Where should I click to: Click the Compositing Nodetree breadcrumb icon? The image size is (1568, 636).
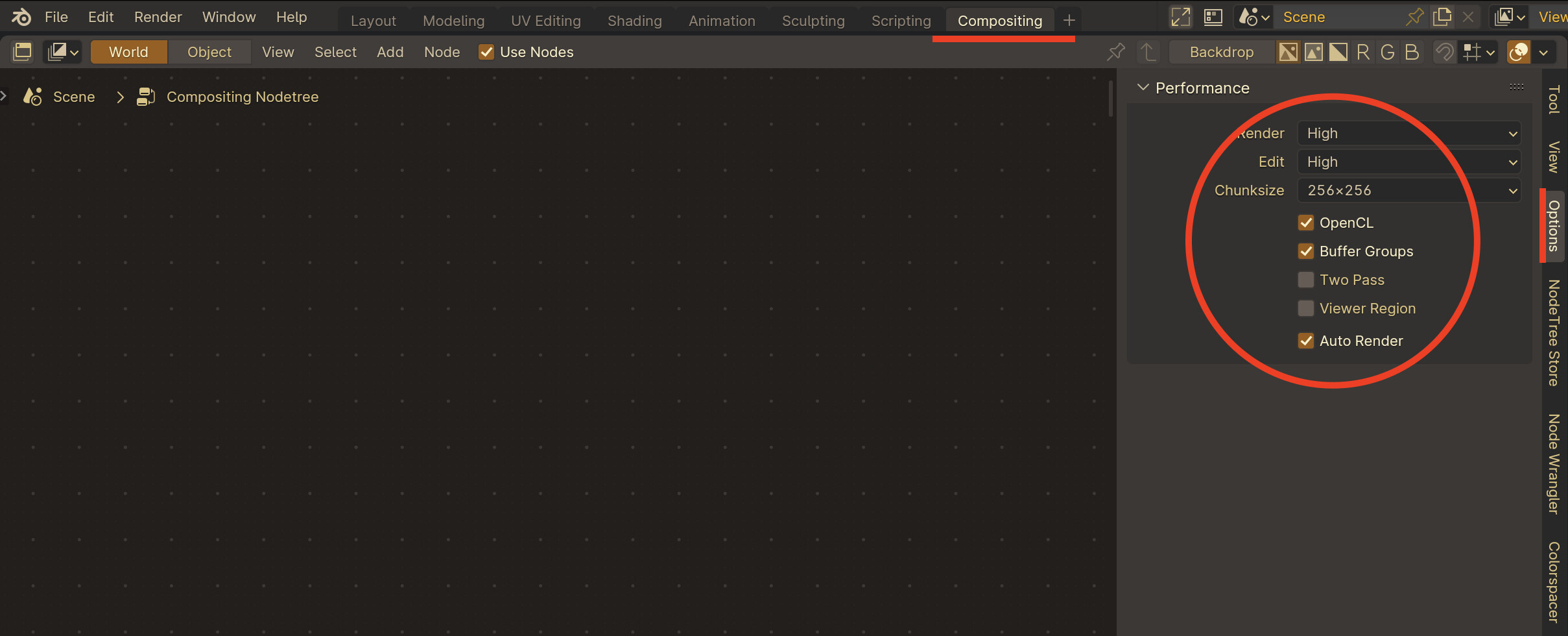[x=146, y=97]
